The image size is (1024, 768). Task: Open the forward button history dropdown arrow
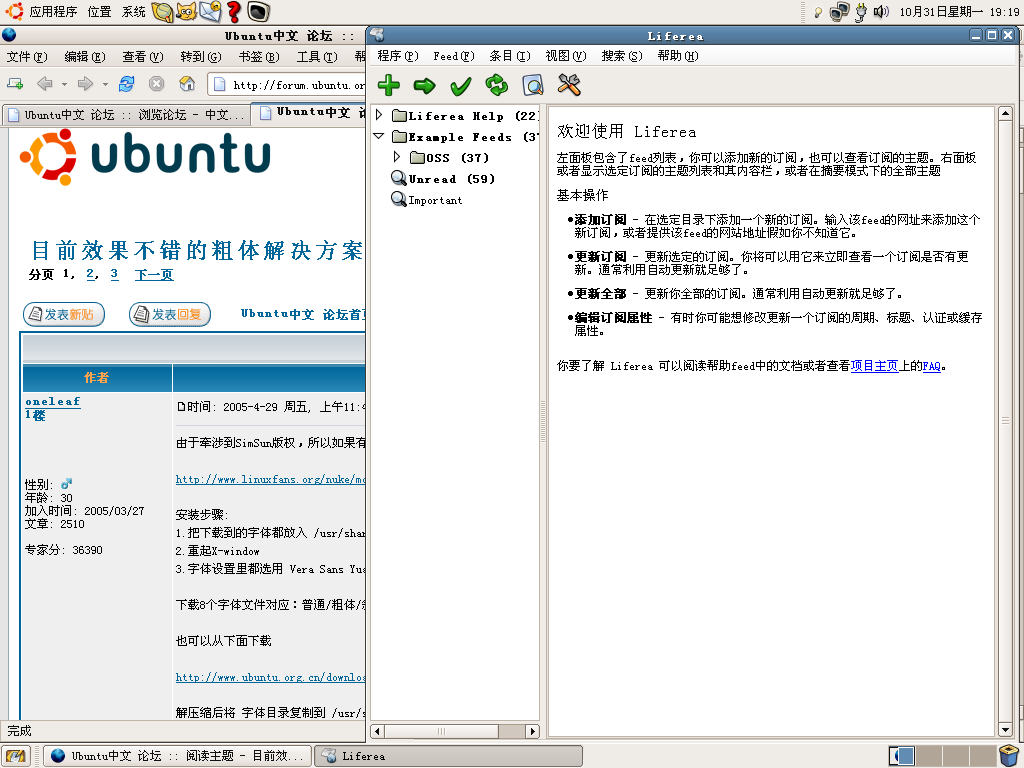click(x=105, y=84)
